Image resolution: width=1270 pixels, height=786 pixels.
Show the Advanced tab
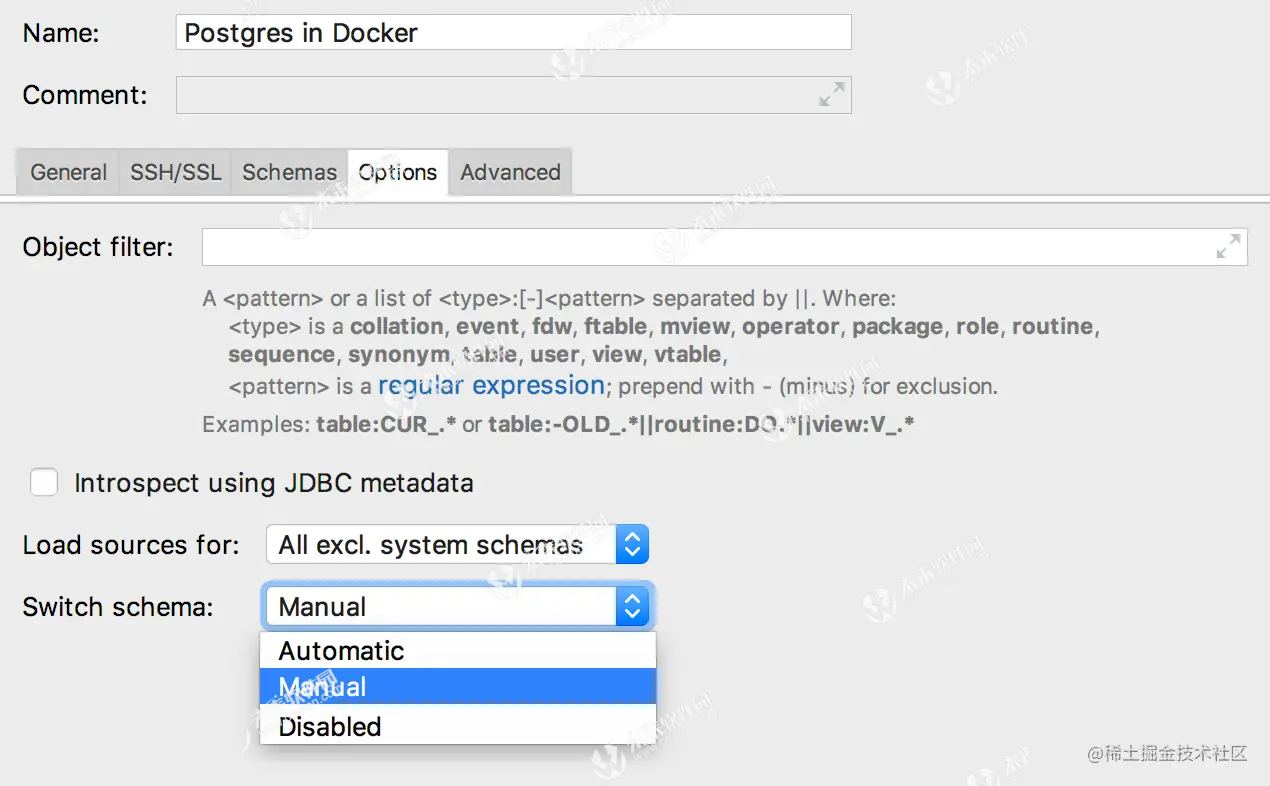pyautogui.click(x=510, y=172)
